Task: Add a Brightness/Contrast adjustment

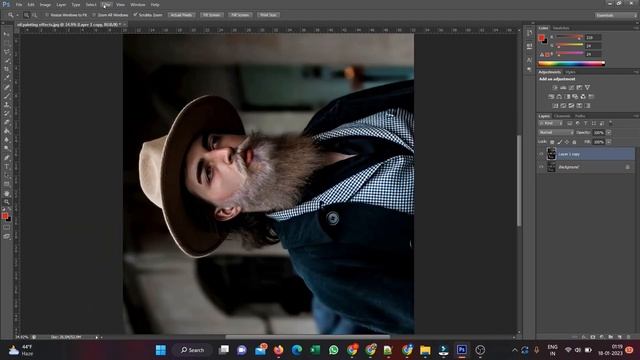Action: (x=555, y=87)
